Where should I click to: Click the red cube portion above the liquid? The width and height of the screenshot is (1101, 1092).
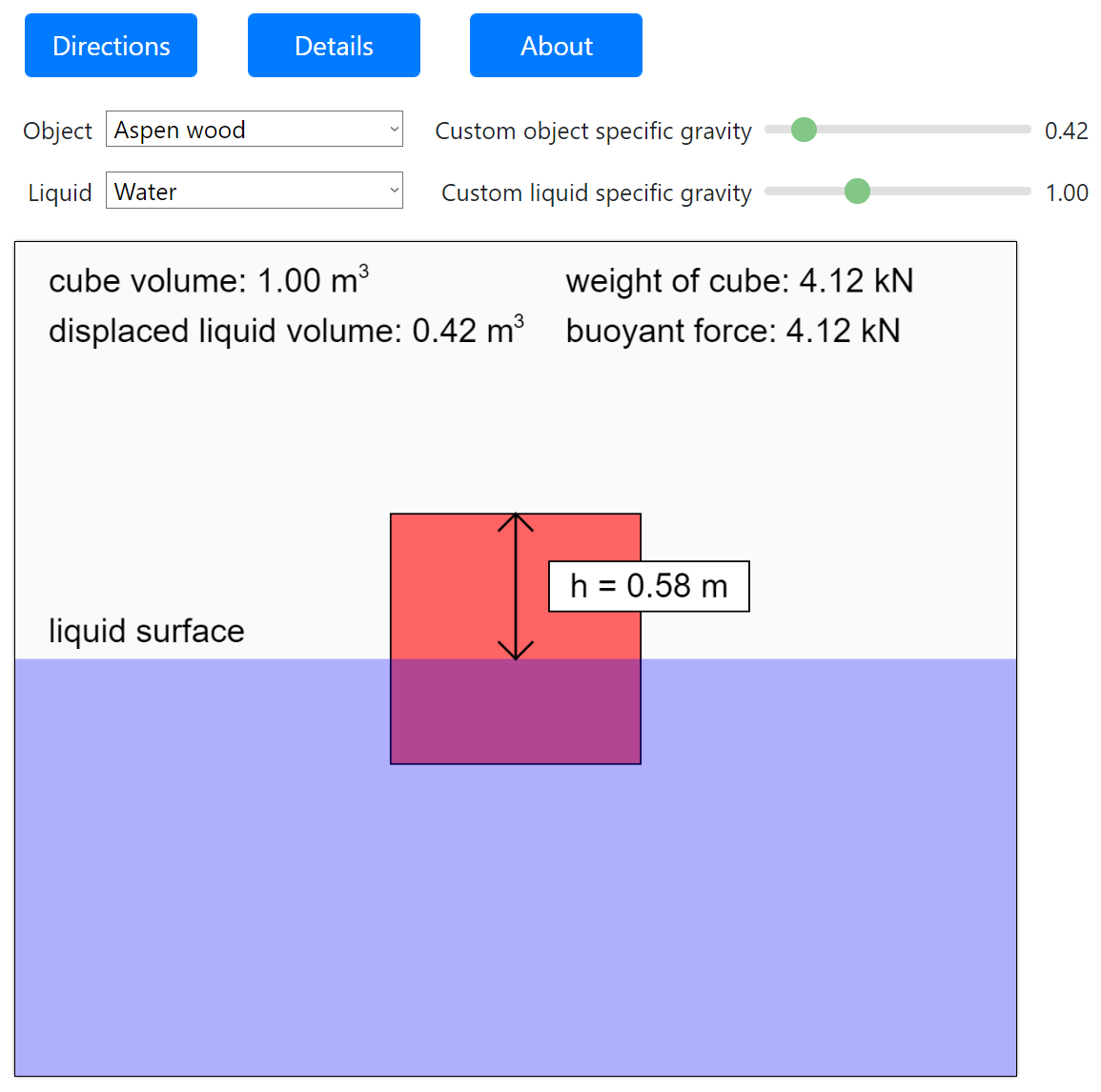[448, 586]
